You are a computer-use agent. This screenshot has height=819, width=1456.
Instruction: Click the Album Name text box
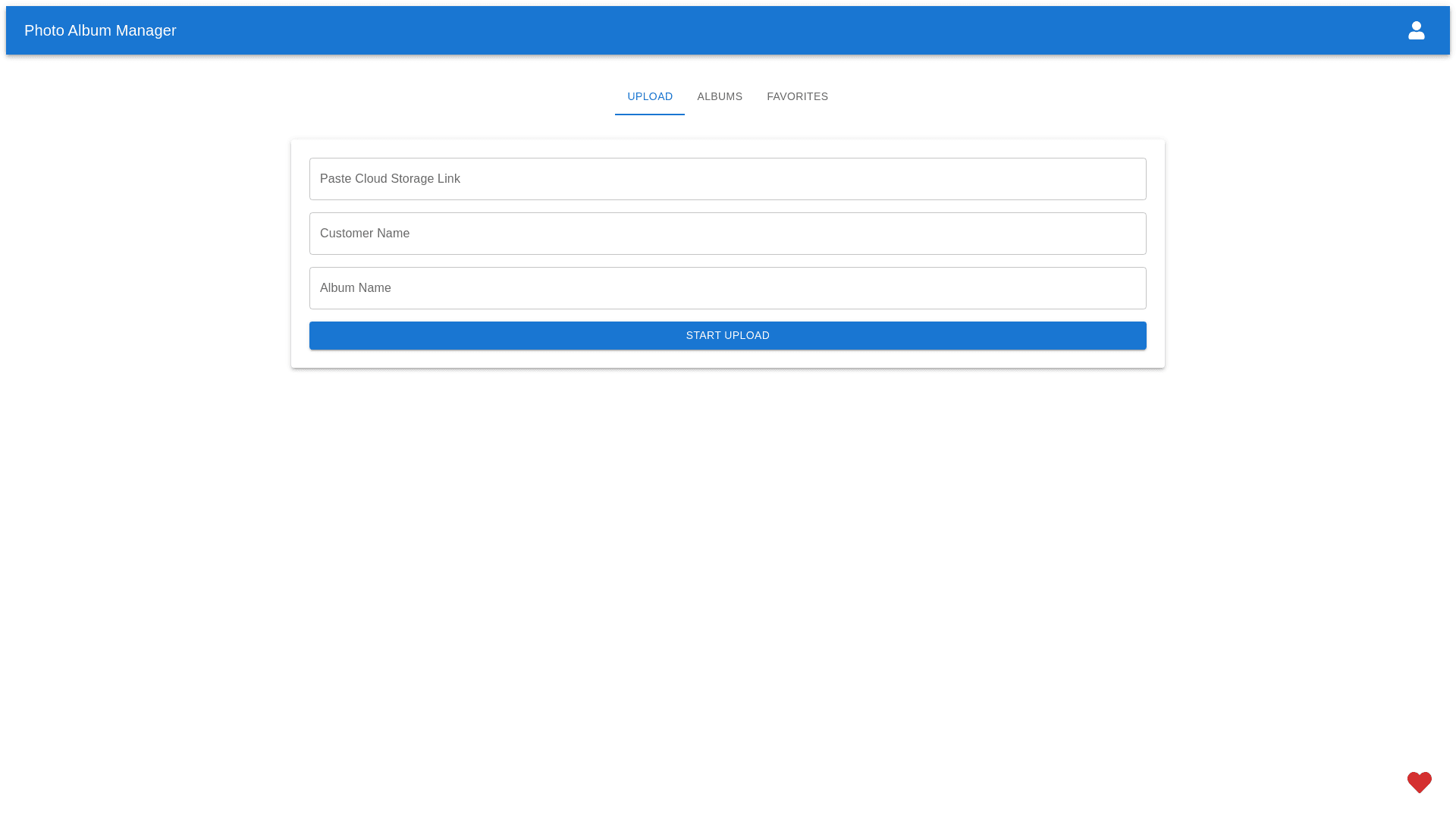click(x=727, y=287)
